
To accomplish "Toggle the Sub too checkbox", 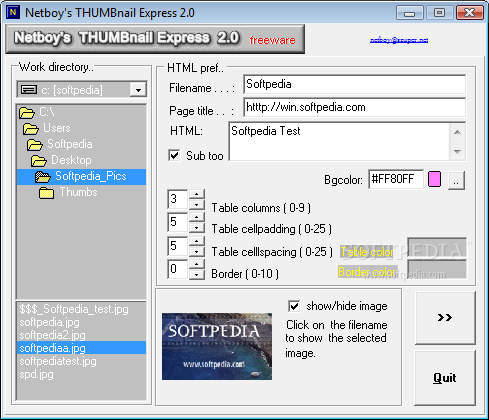I will pyautogui.click(x=174, y=155).
